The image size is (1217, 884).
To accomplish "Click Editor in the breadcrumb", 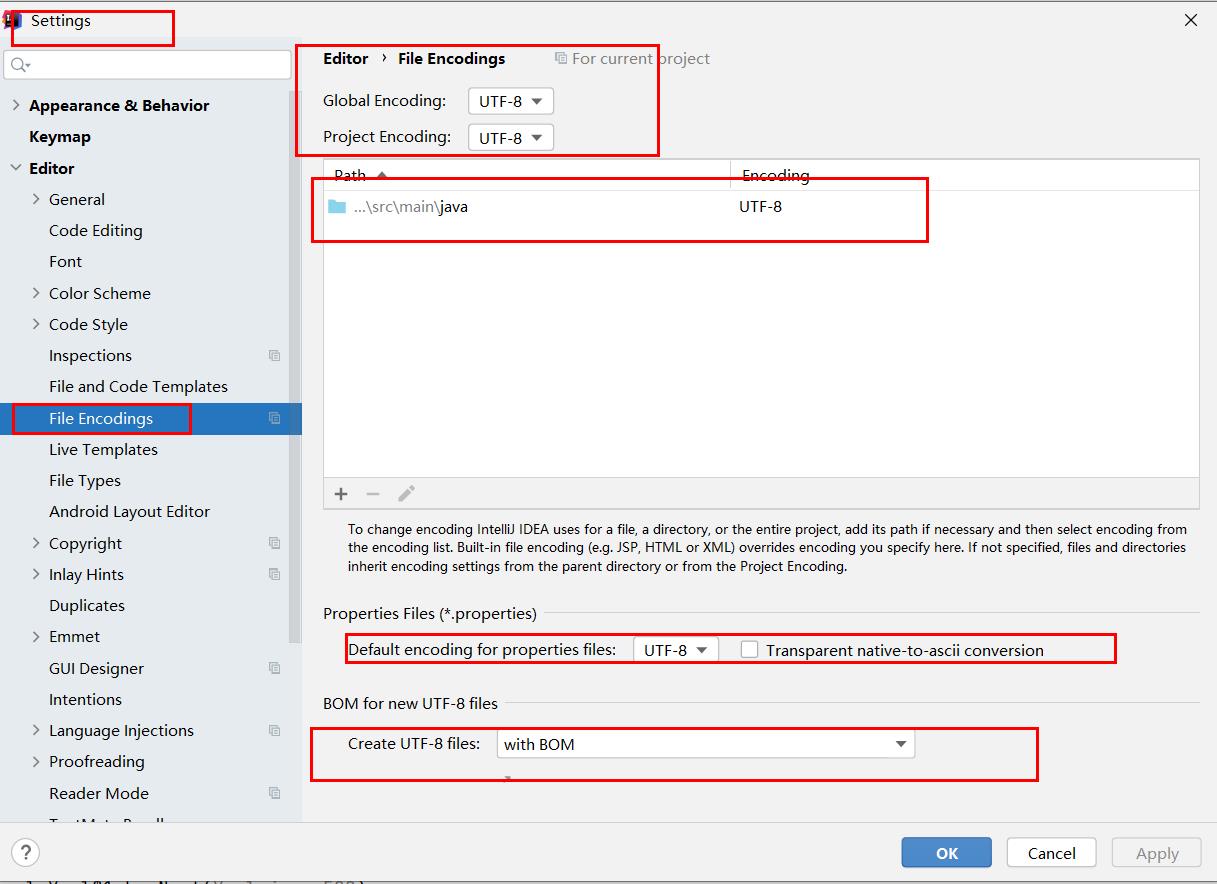I will click(x=346, y=58).
